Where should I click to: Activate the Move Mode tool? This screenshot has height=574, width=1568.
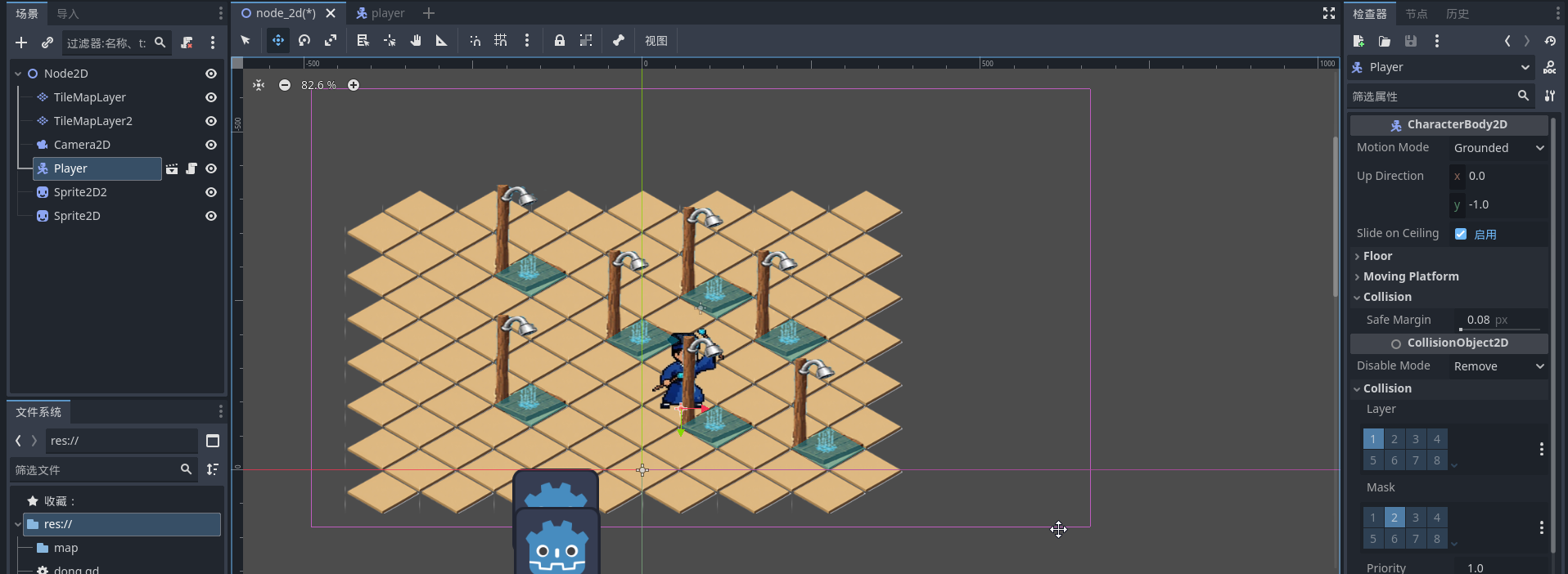[x=278, y=40]
